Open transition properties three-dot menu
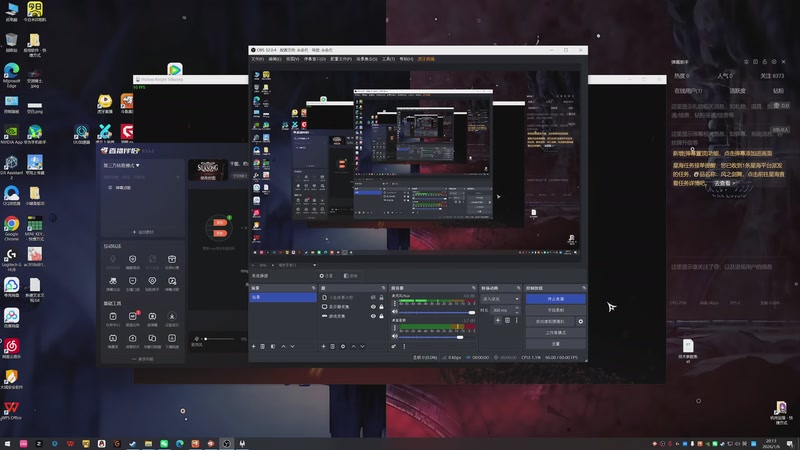The width and height of the screenshot is (800, 450). [516, 320]
